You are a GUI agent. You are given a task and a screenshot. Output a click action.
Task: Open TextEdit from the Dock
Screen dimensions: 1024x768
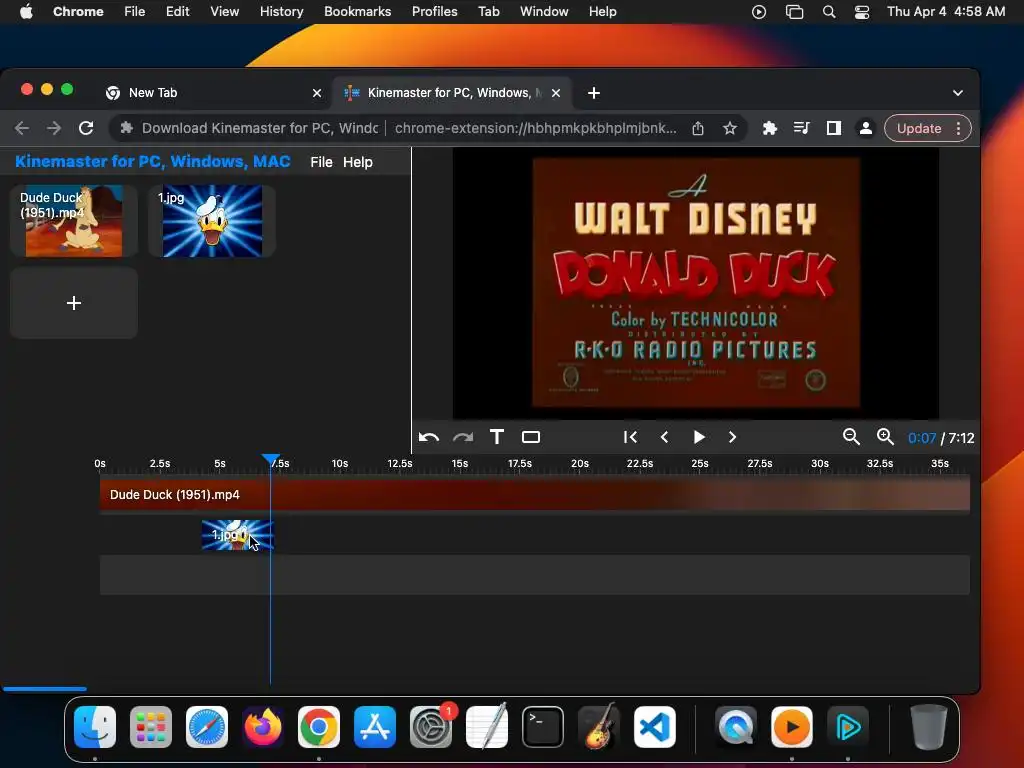[x=487, y=727]
